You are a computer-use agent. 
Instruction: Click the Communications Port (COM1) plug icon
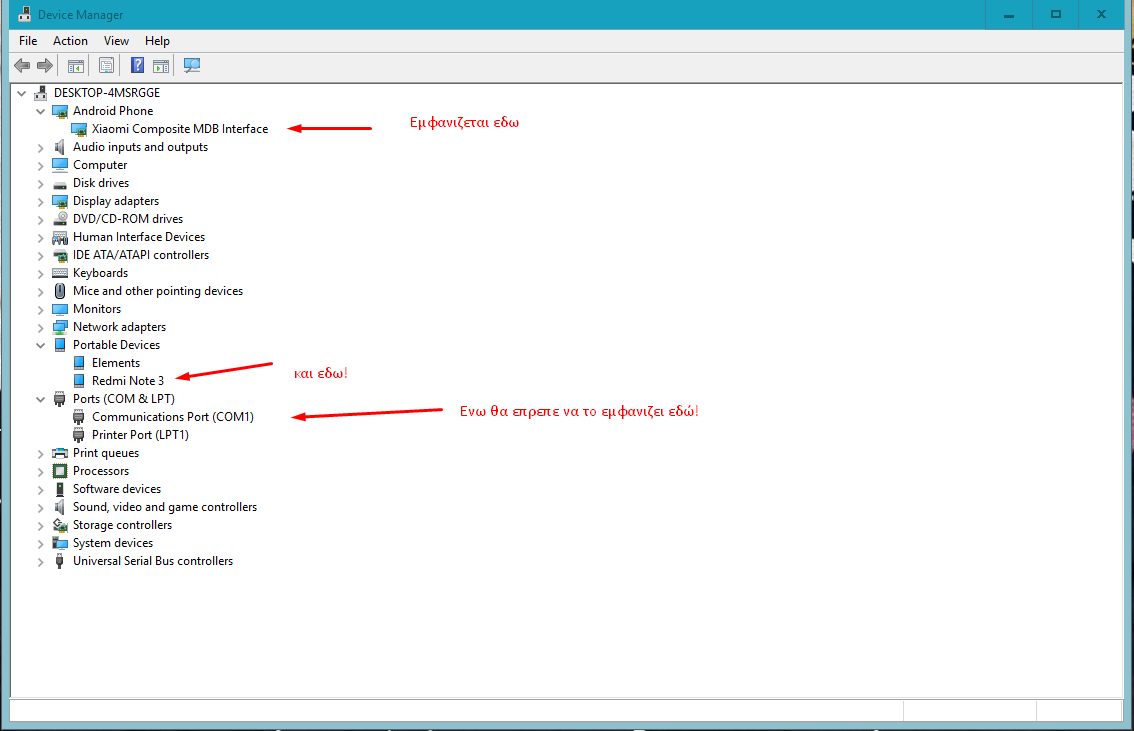click(79, 417)
